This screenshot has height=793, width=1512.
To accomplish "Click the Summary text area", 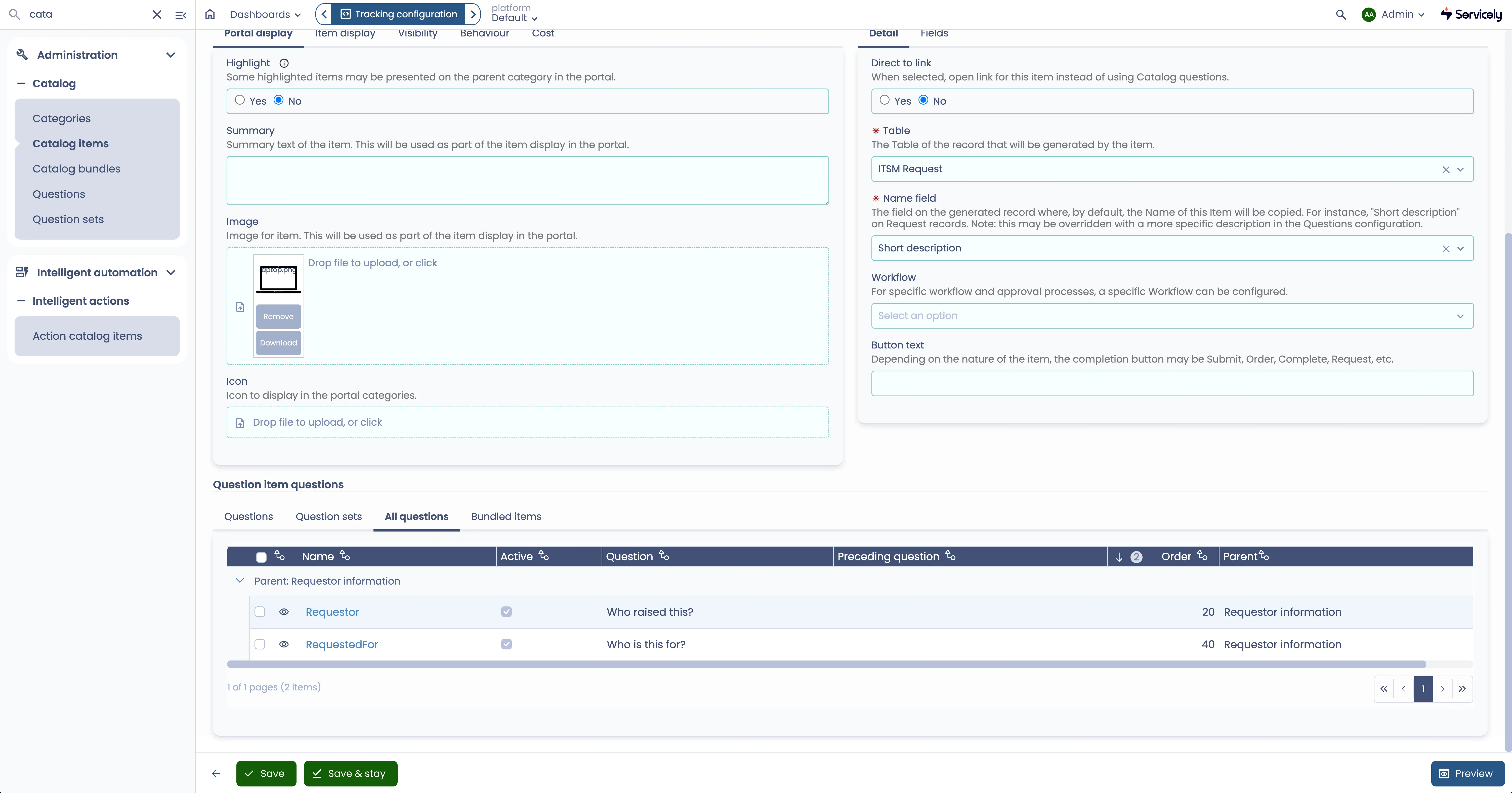I will 528,181.
